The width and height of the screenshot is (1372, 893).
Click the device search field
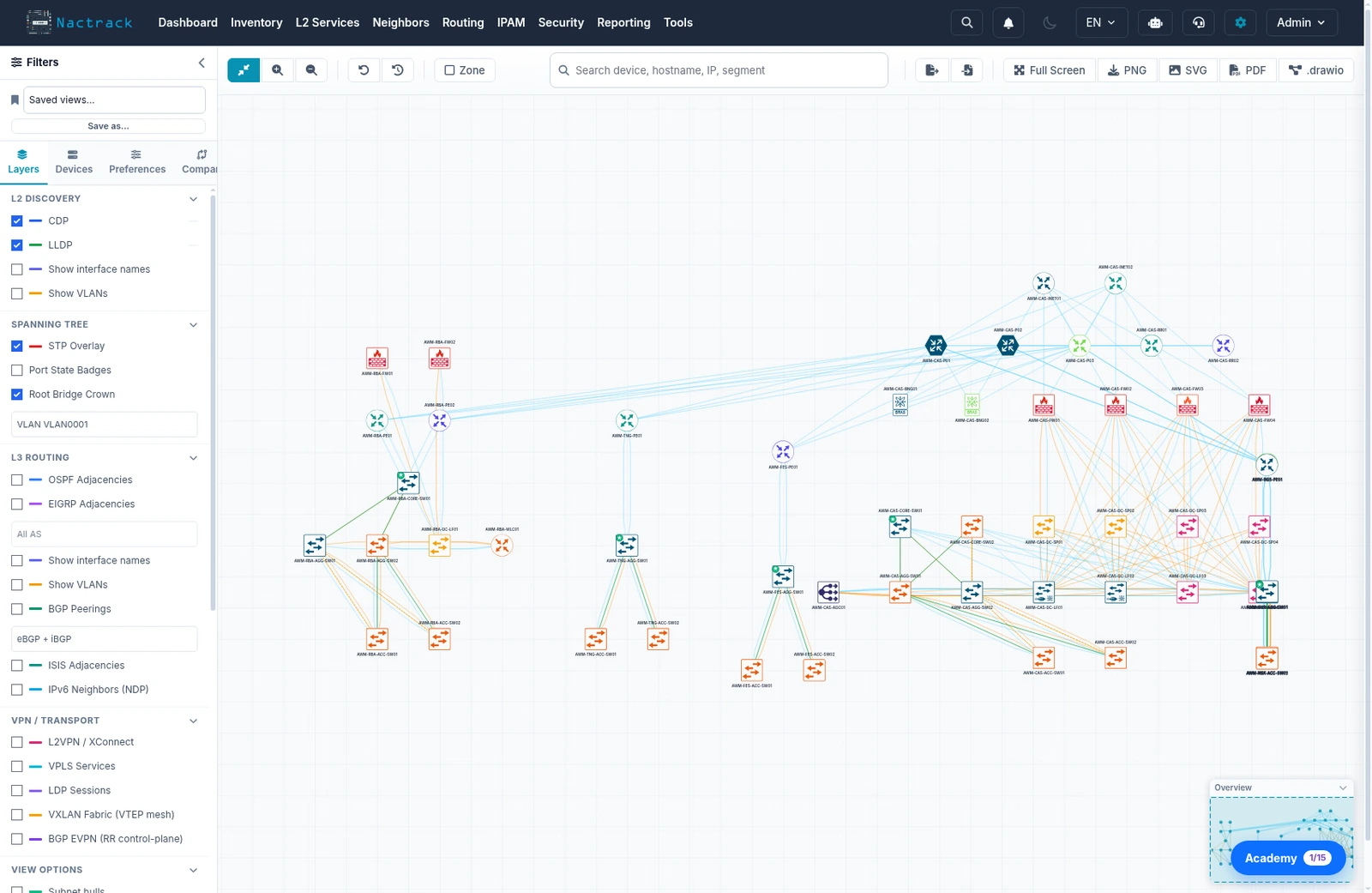click(x=719, y=70)
